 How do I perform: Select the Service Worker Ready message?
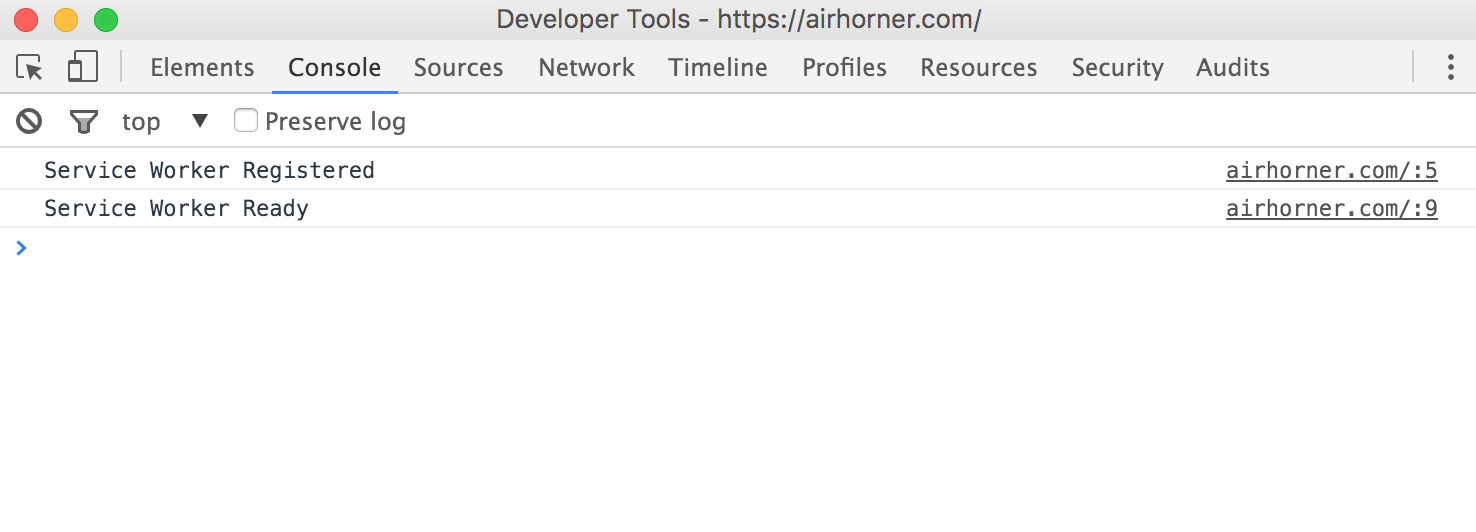click(x=176, y=209)
